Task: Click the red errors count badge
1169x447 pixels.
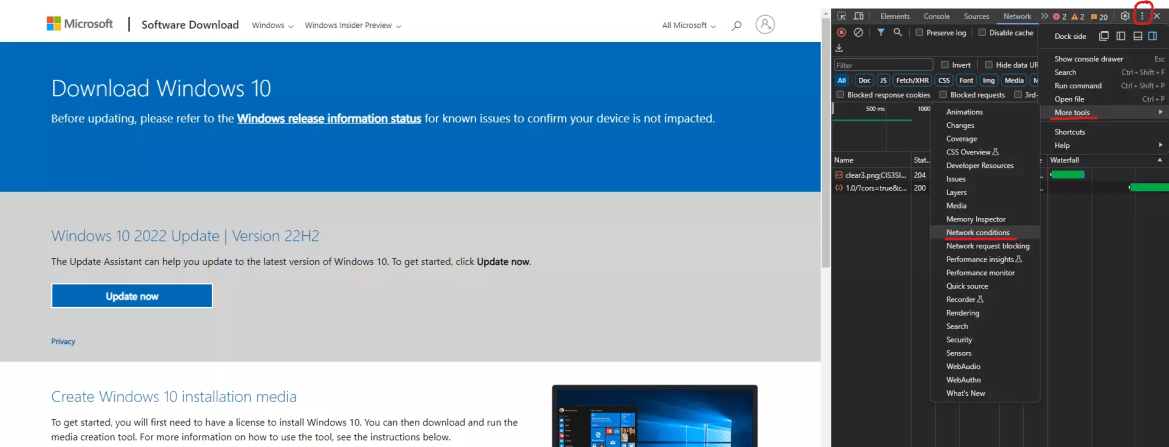Action: point(1059,16)
